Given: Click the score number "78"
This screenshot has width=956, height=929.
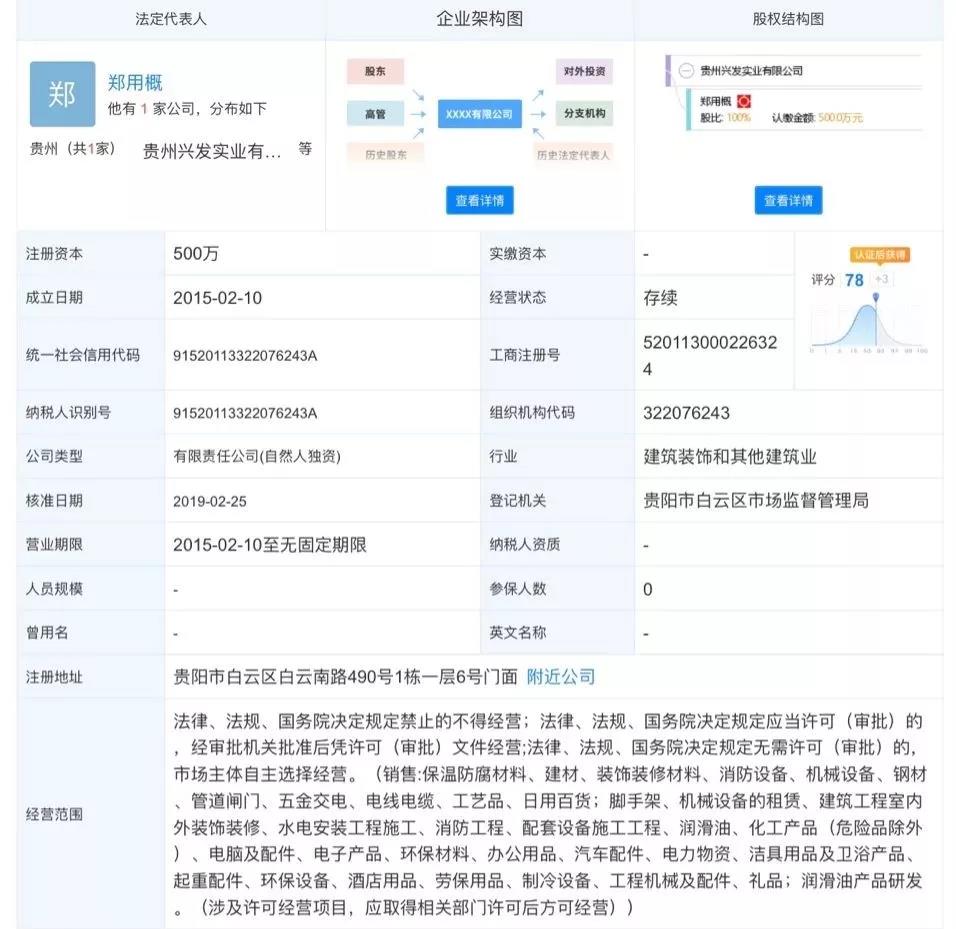Looking at the screenshot, I should point(854,280).
